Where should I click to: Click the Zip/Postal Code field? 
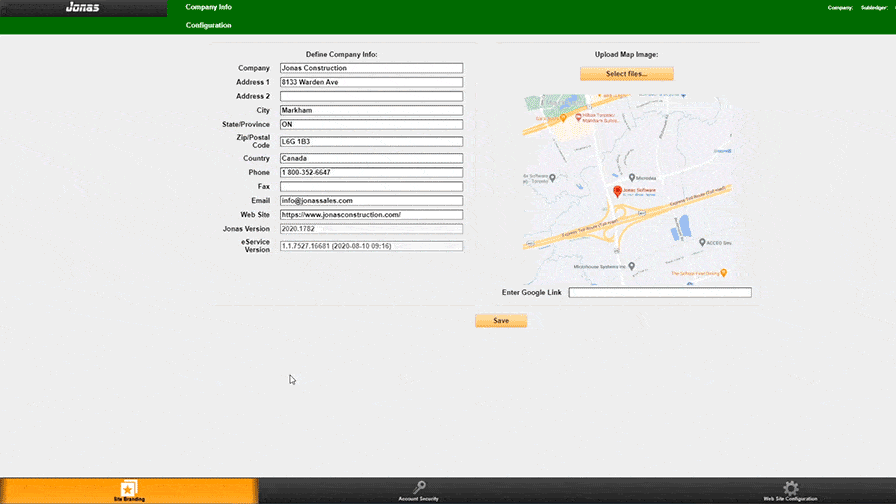[x=371, y=141]
